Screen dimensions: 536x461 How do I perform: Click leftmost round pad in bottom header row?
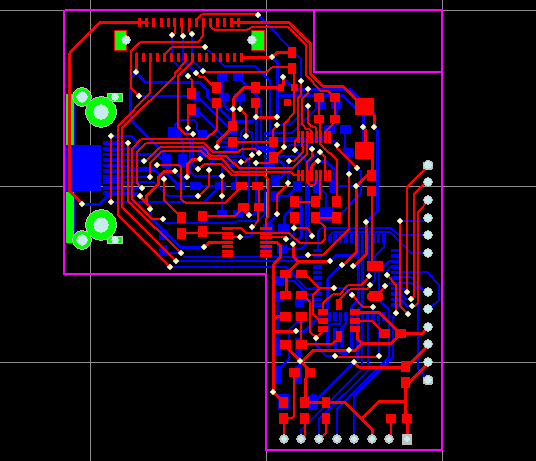click(x=284, y=439)
